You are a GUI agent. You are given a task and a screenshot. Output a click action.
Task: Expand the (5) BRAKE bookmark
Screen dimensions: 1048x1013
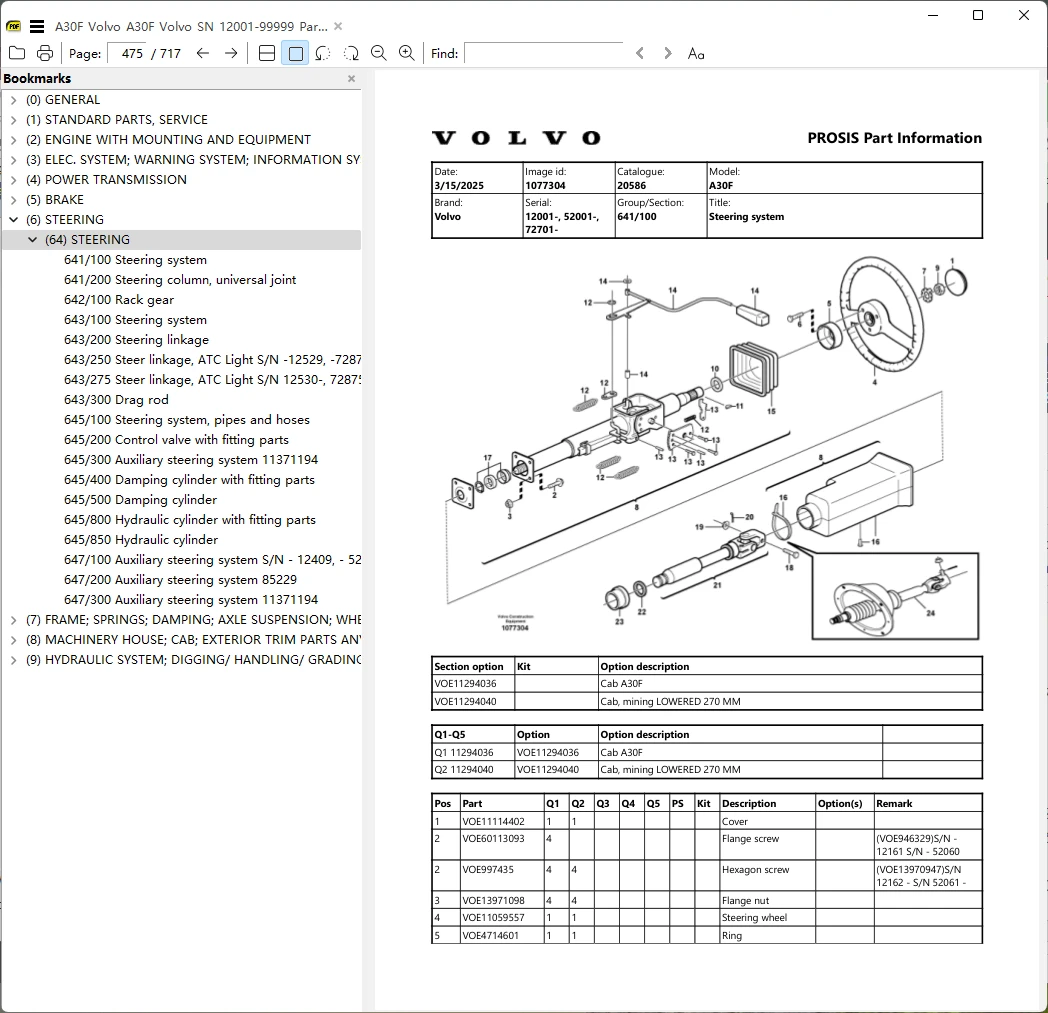click(13, 200)
